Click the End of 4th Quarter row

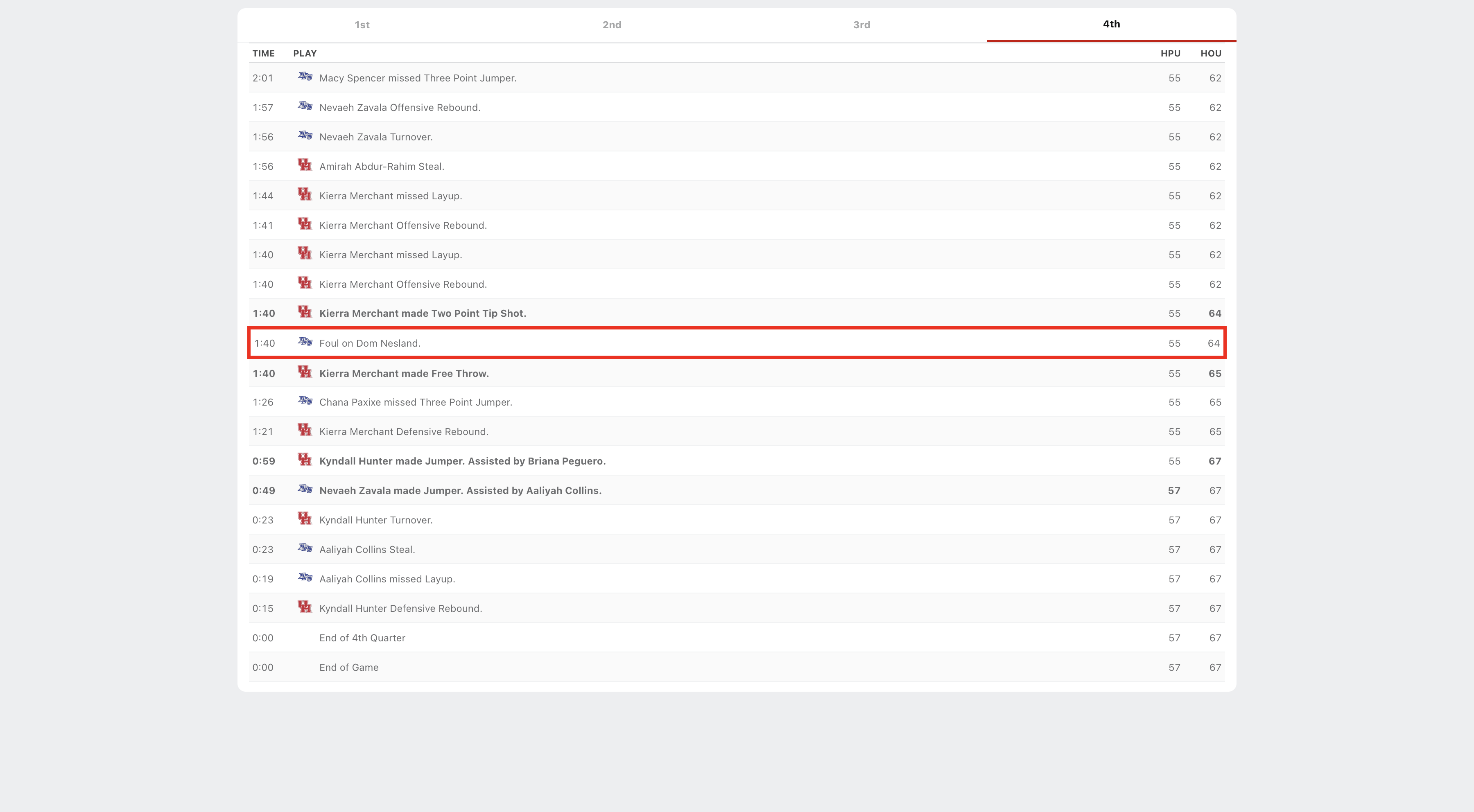coord(362,638)
